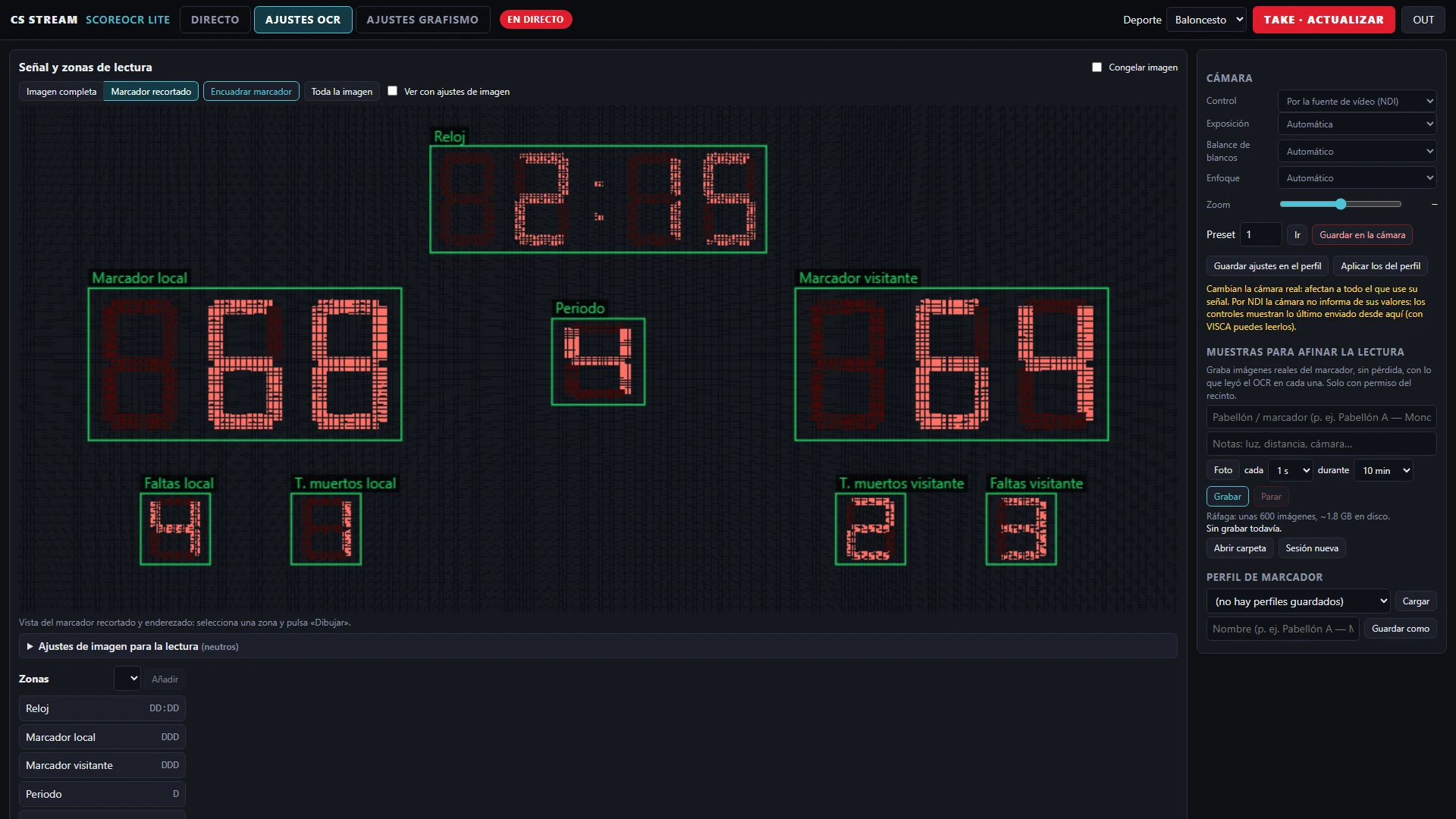1456x819 pixels.
Task: Select the Imagen completa view
Action: (61, 91)
